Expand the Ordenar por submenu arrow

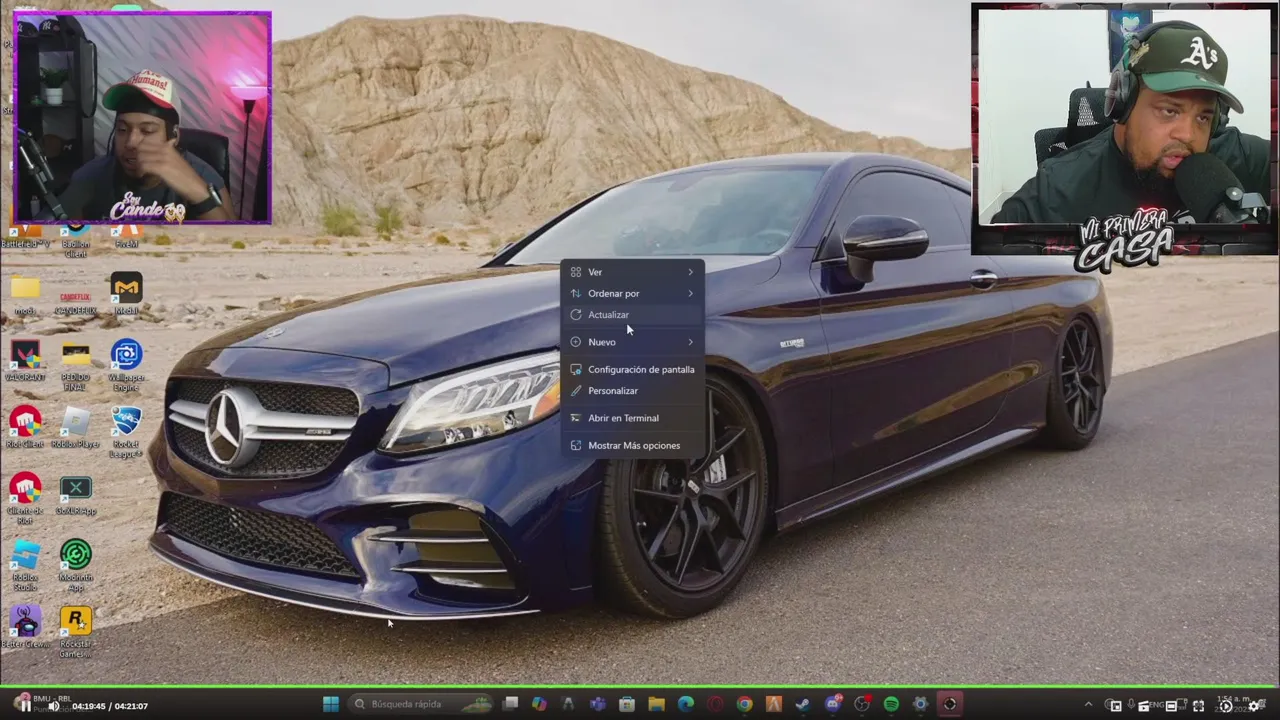pyautogui.click(x=690, y=293)
